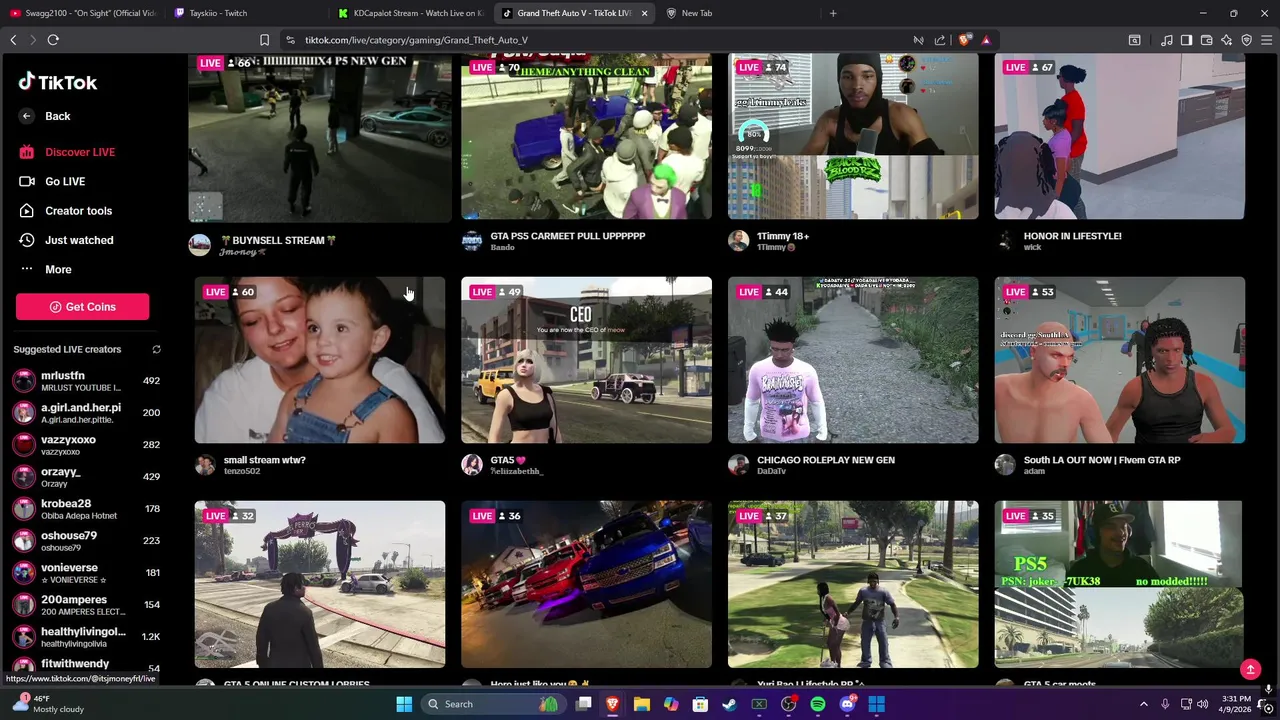Close the Grand Theft Auto V TikTok tab
Screen dimensions: 1280x720
coord(644,13)
